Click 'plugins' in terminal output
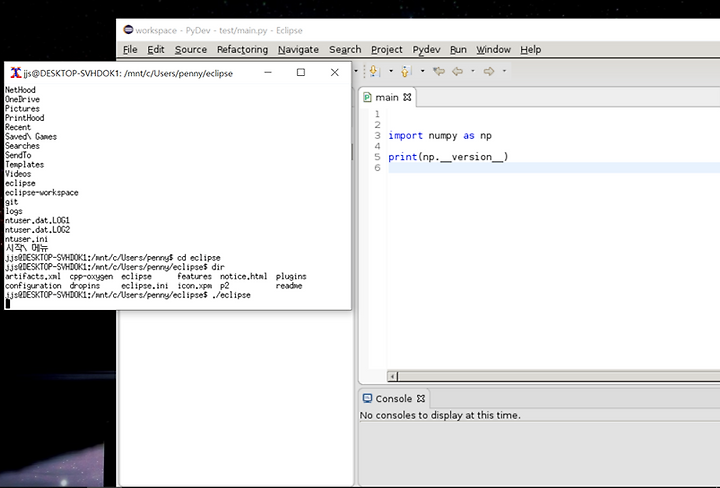The height and width of the screenshot is (488, 720). tap(291, 276)
